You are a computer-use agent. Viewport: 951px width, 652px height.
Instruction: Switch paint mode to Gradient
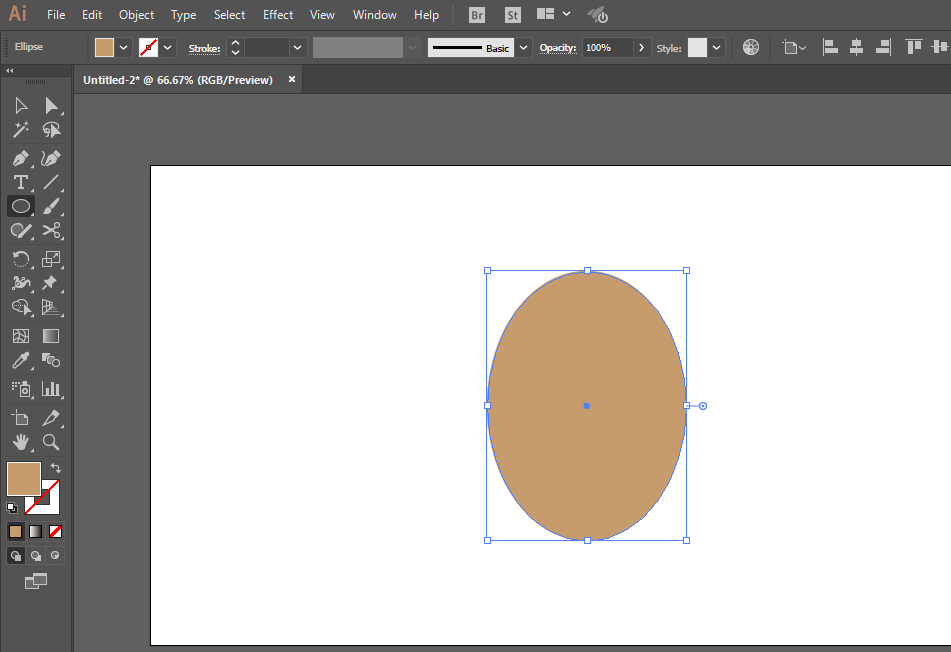pos(36,531)
